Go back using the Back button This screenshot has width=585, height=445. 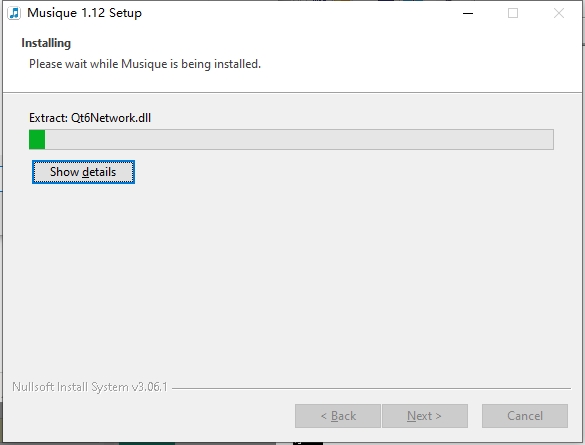(x=338, y=416)
